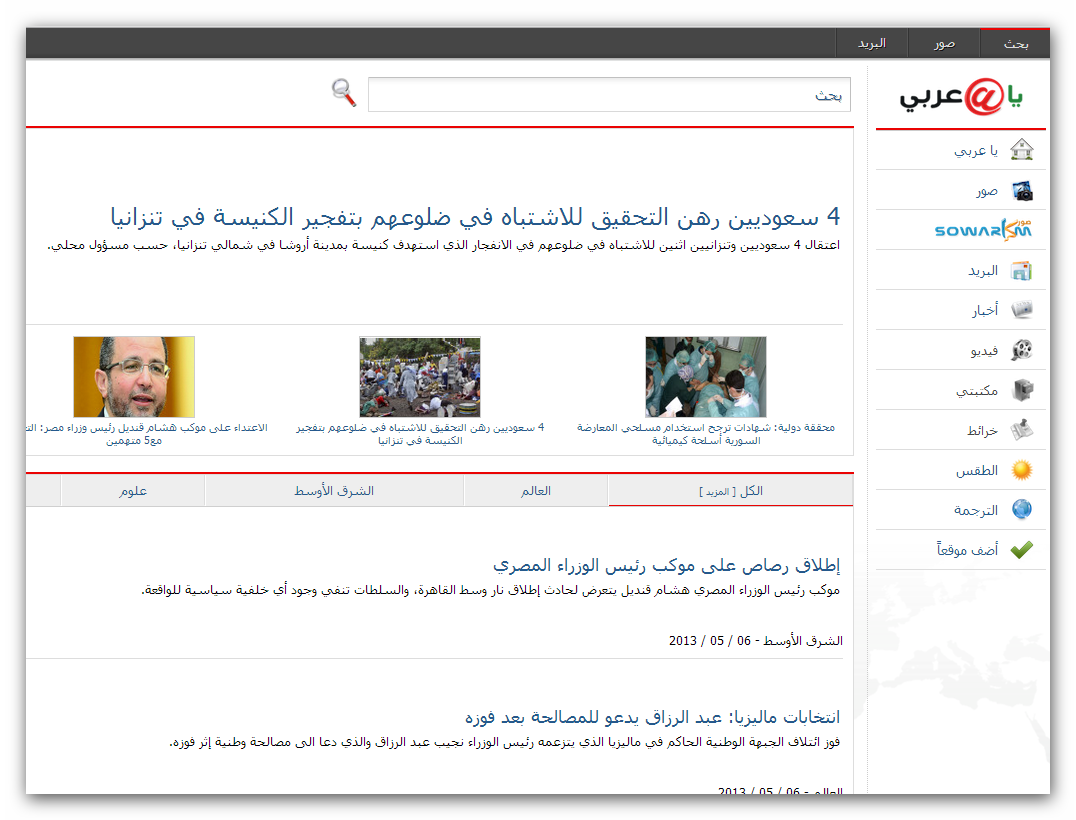Viewport: 1076px width, 820px height.
Task: Open the news newspaper icon
Action: tap(1021, 310)
